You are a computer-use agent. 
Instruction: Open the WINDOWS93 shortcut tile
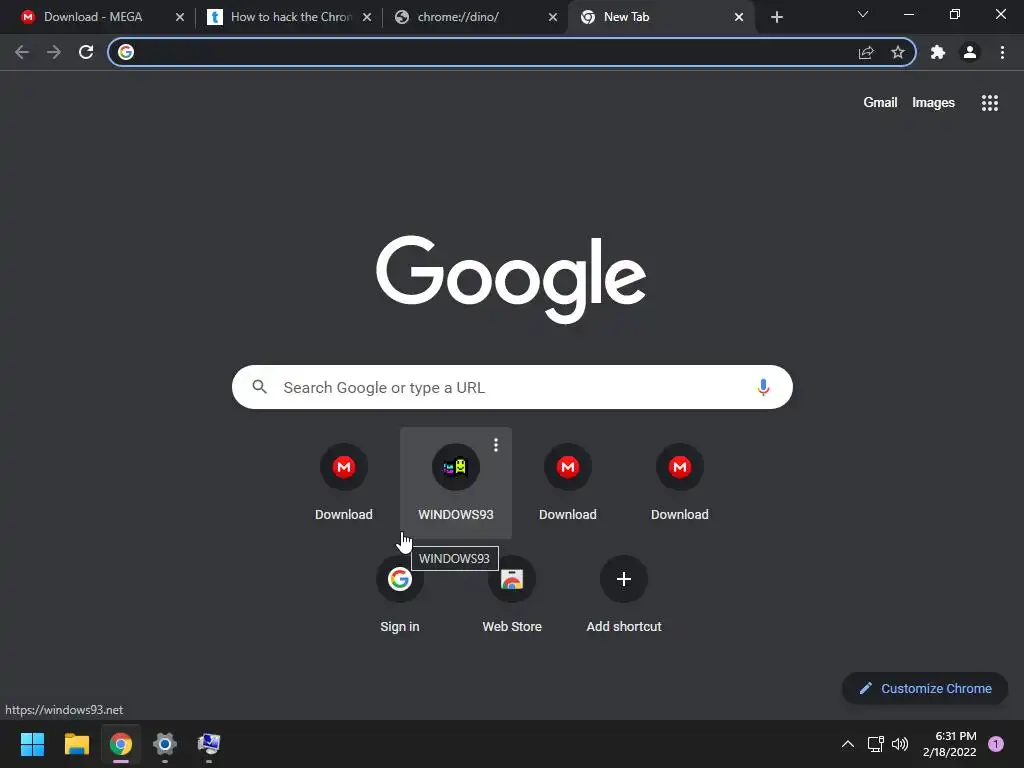coord(456,483)
